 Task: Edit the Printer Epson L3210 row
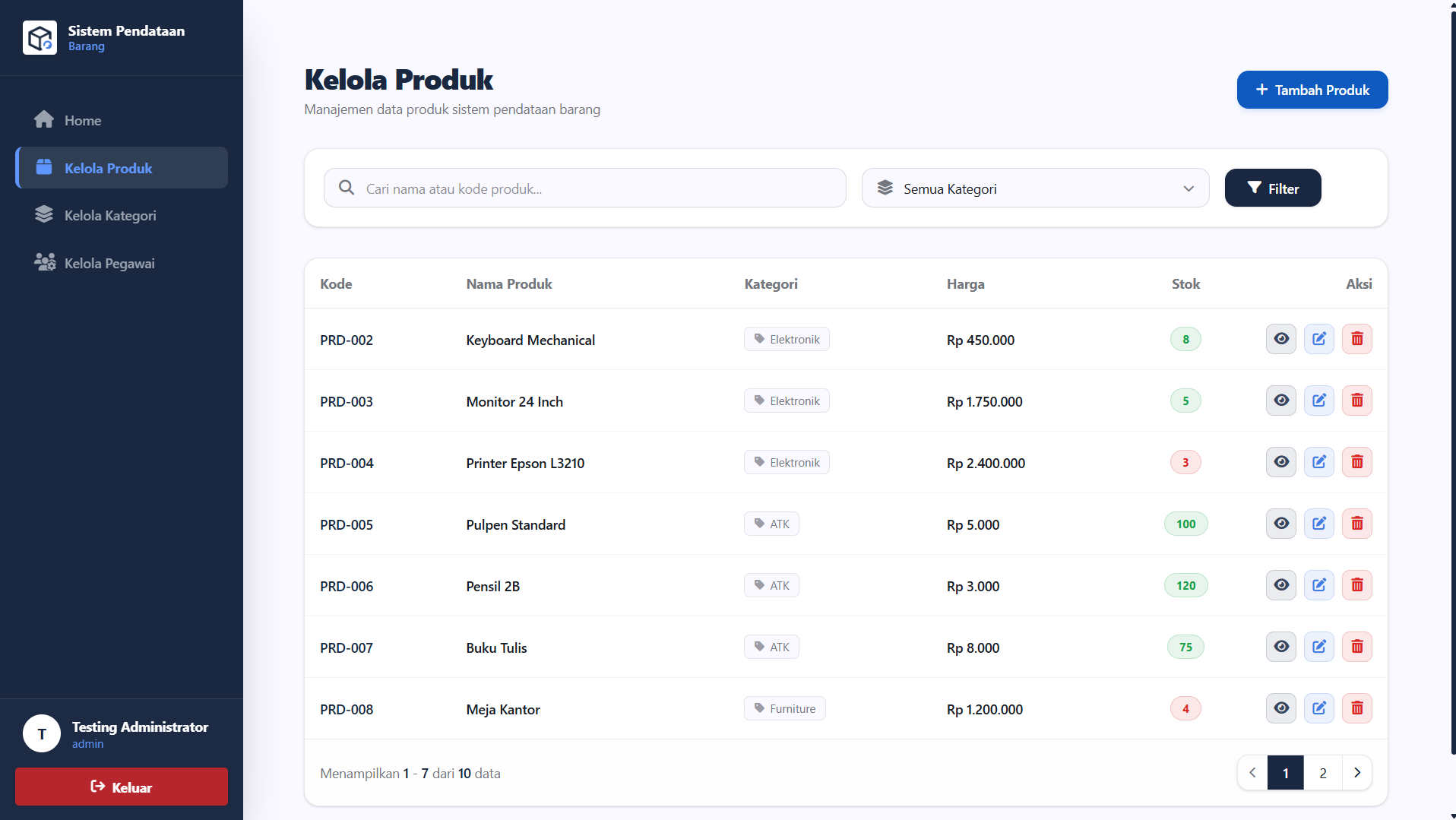[x=1319, y=462]
